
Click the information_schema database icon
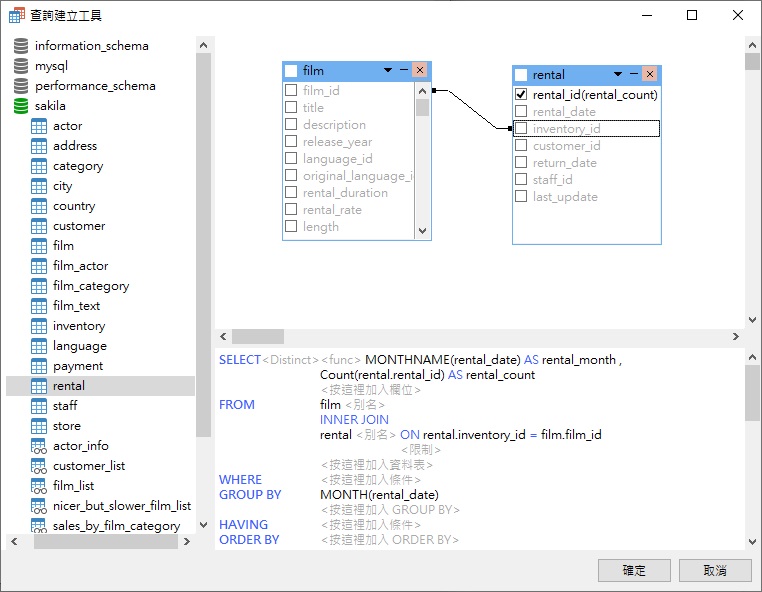[20, 46]
